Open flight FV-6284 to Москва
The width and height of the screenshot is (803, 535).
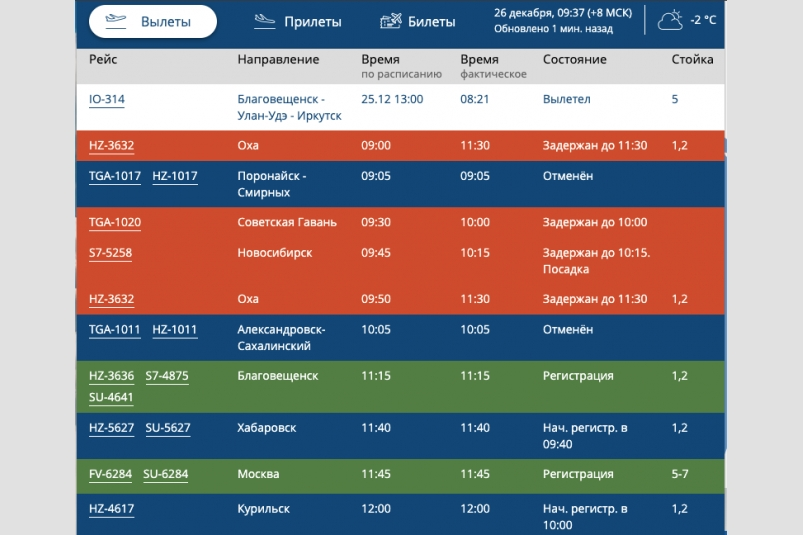pyautogui.click(x=111, y=474)
